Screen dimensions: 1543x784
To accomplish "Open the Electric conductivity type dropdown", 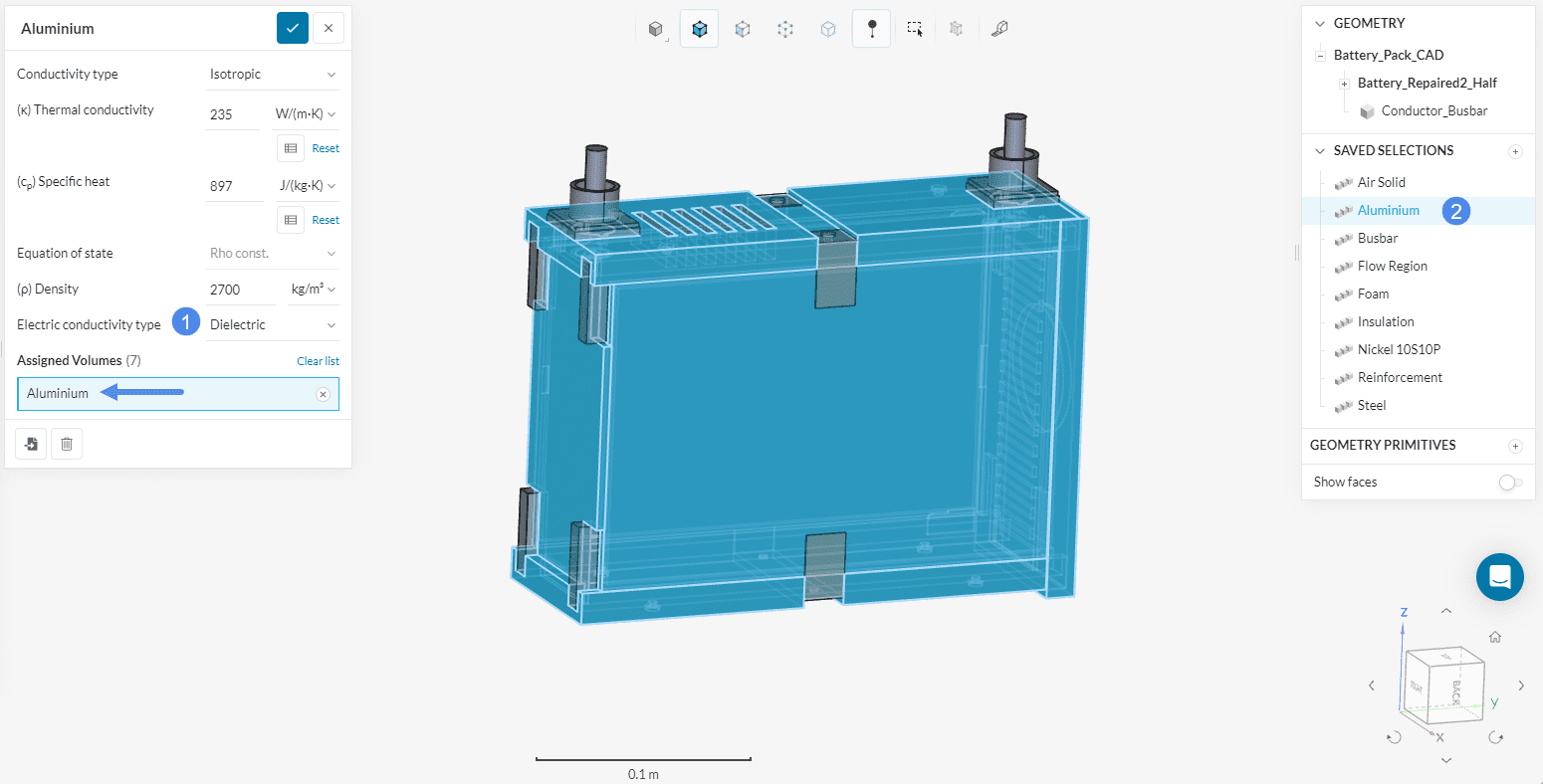I will coord(273,325).
